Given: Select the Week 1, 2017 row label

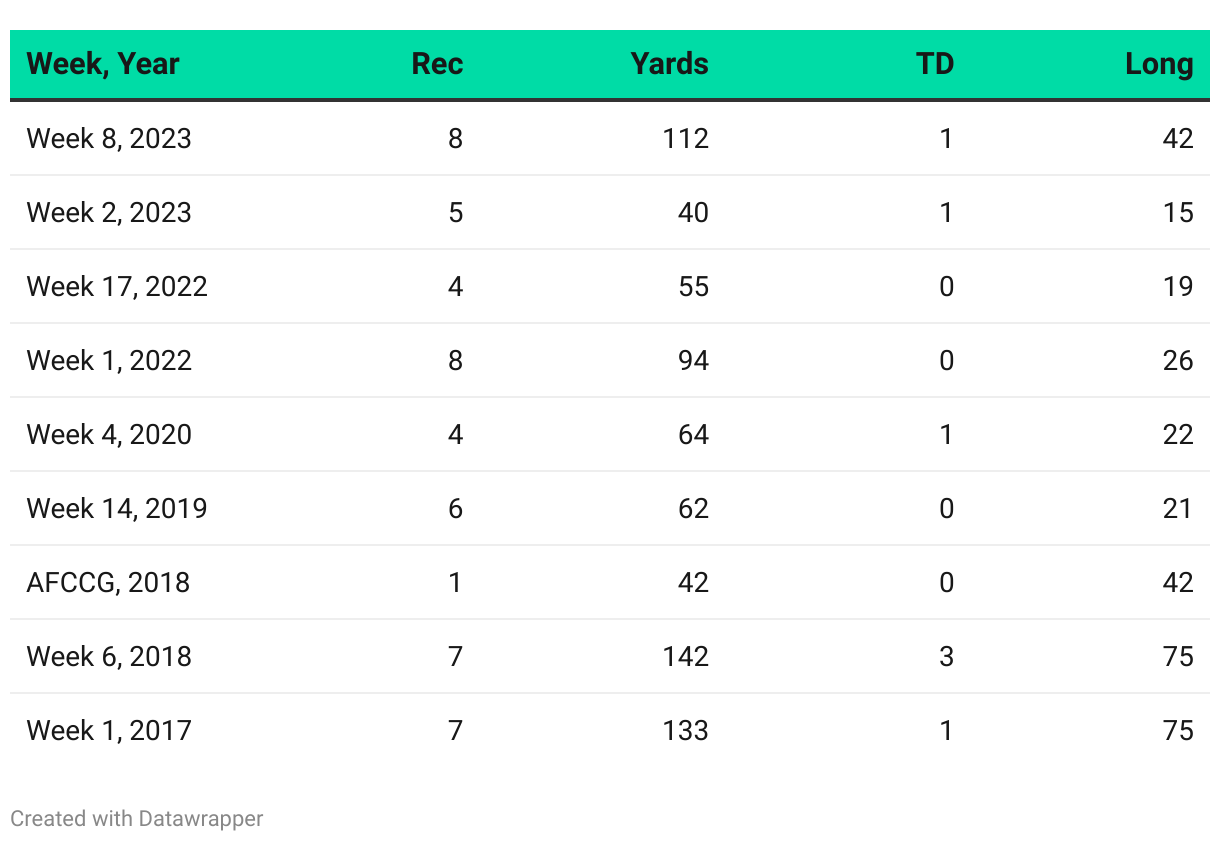Looking at the screenshot, I should 109,730.
